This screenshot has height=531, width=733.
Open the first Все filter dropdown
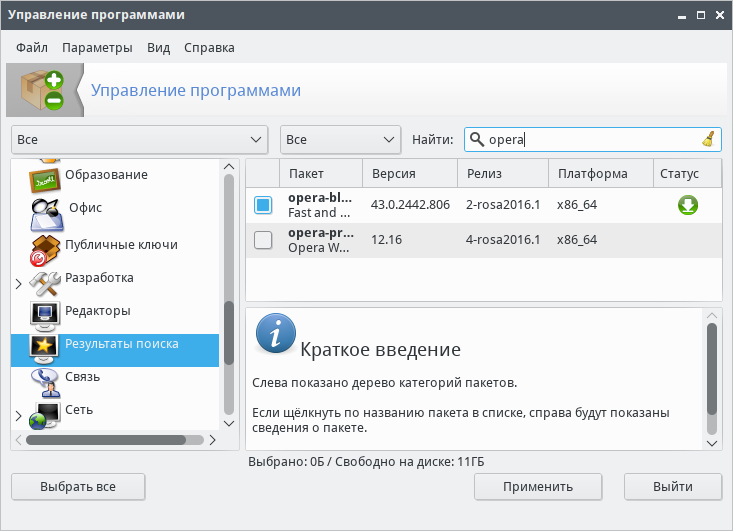[x=139, y=140]
